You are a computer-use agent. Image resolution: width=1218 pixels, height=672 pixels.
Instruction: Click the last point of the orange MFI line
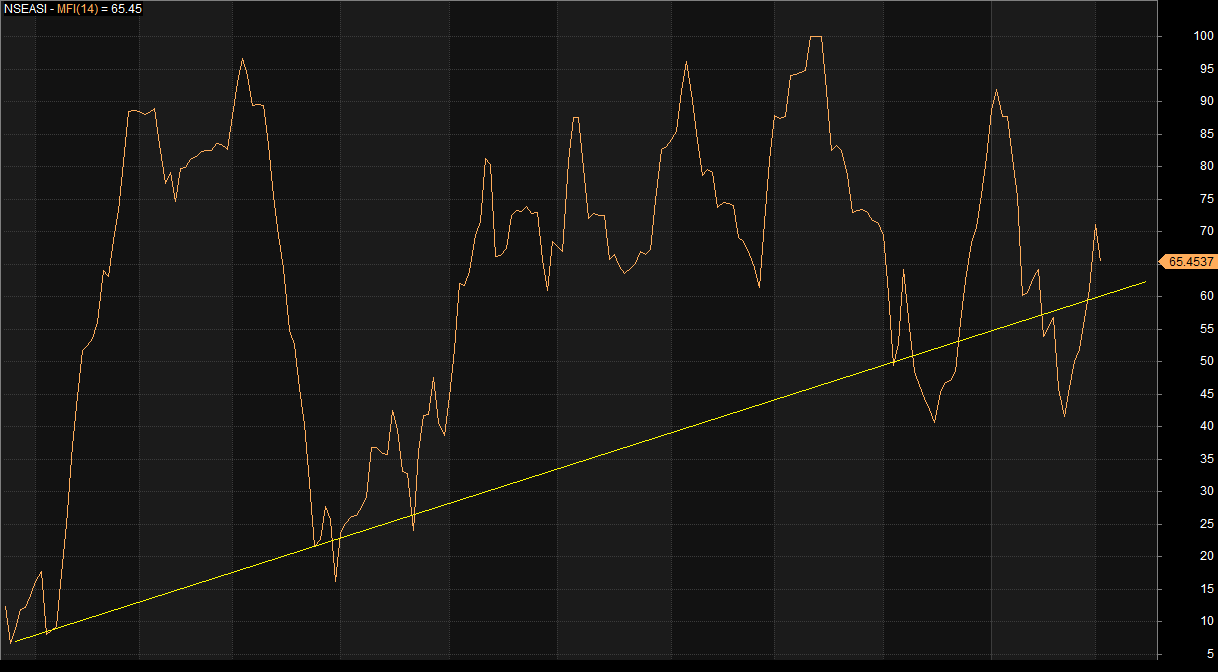[x=1100, y=261]
